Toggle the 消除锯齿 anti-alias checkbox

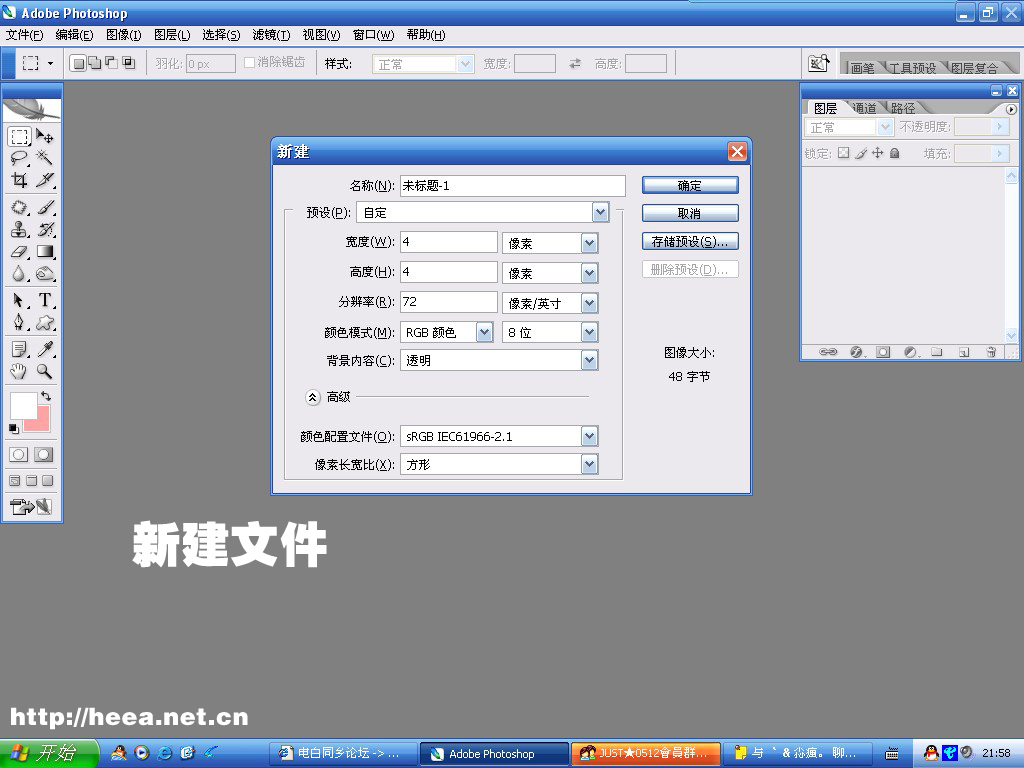pos(250,63)
